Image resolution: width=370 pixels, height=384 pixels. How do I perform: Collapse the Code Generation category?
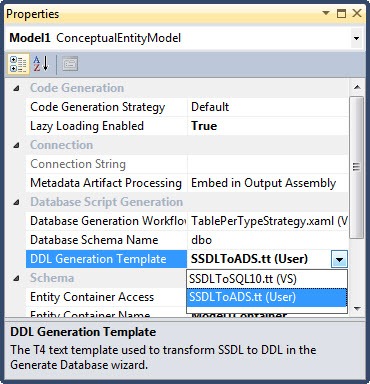(x=16, y=88)
